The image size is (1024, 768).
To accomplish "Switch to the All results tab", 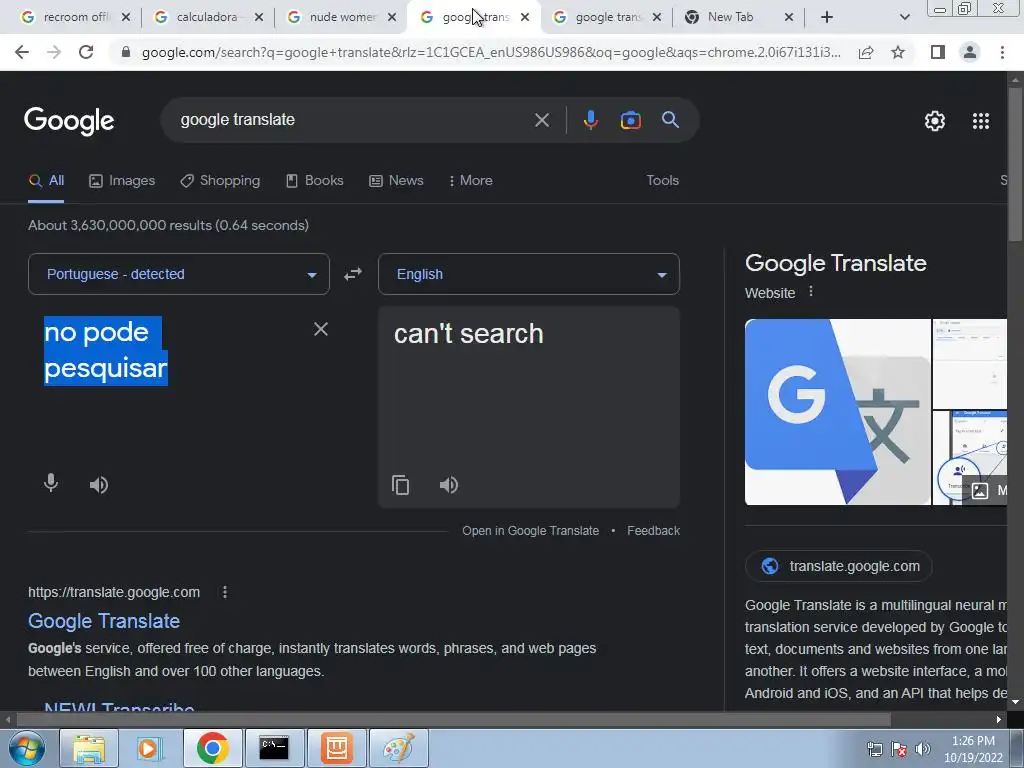I will [x=46, y=181].
